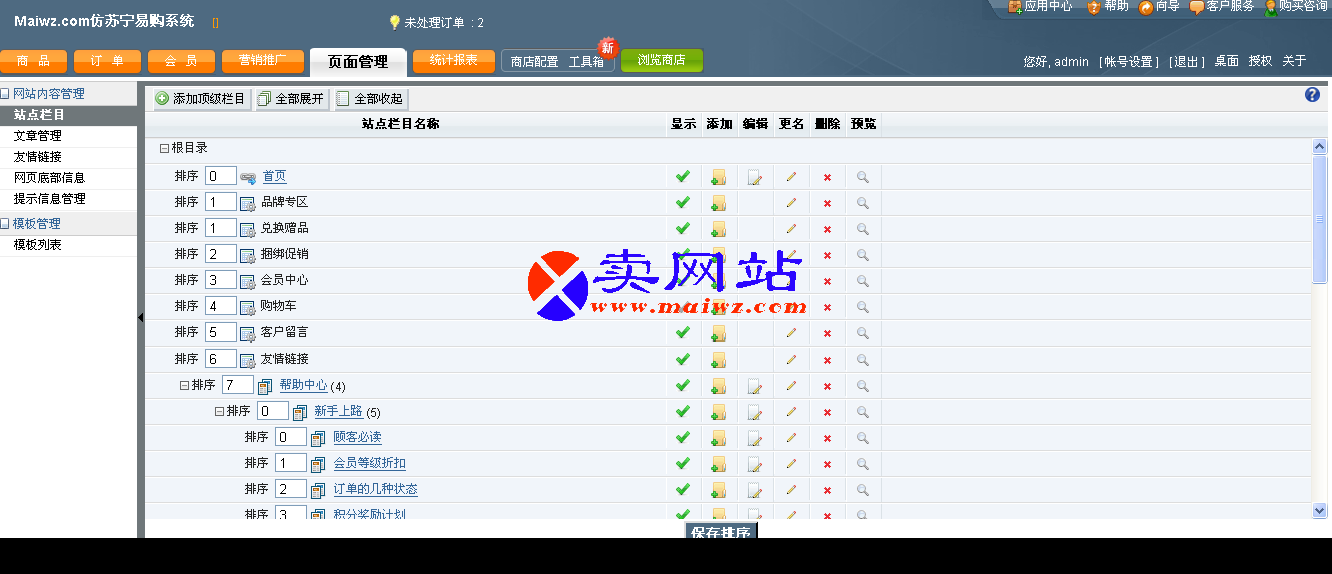This screenshot has width=1332, height=574.
Task: Click the scrollbar down arrow
Action: point(1319,510)
